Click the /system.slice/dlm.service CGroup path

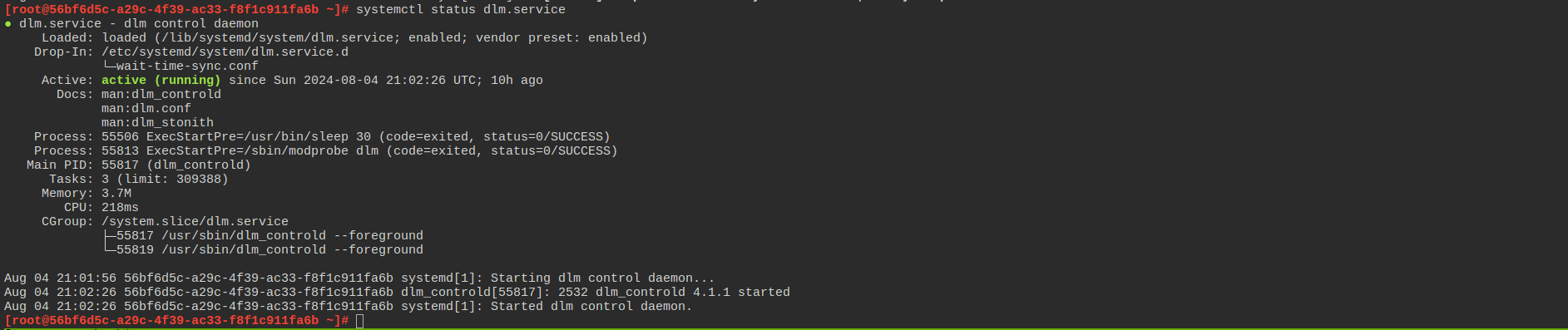[195, 222]
